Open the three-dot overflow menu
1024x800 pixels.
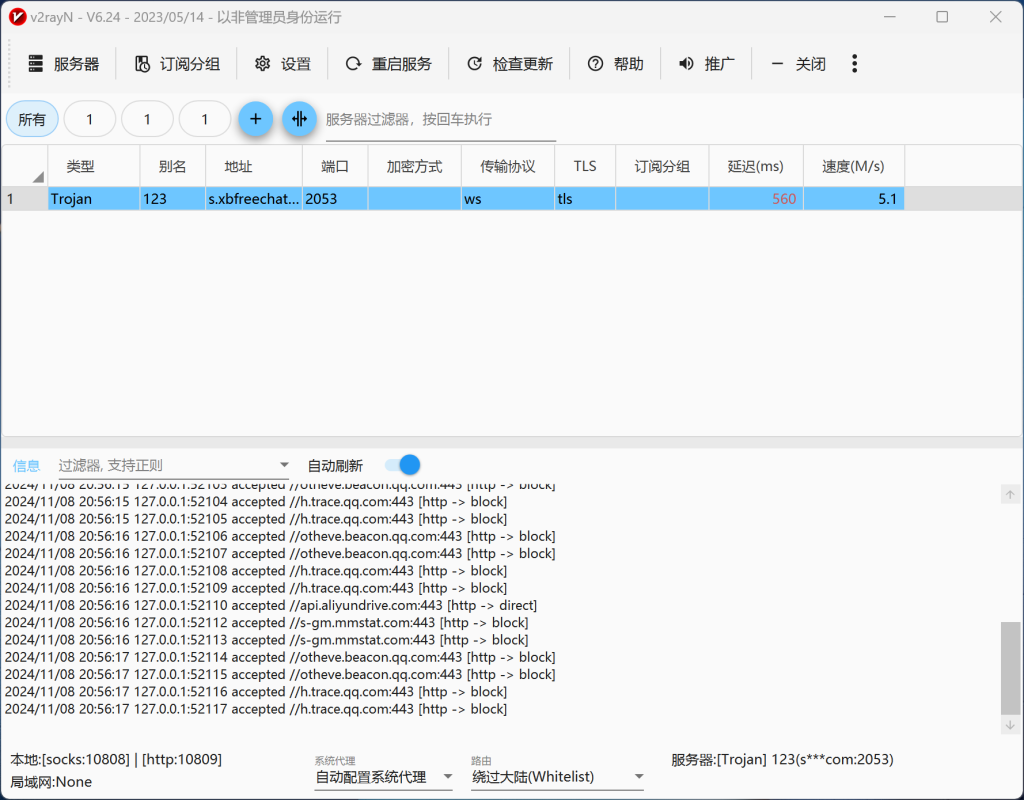(x=854, y=64)
